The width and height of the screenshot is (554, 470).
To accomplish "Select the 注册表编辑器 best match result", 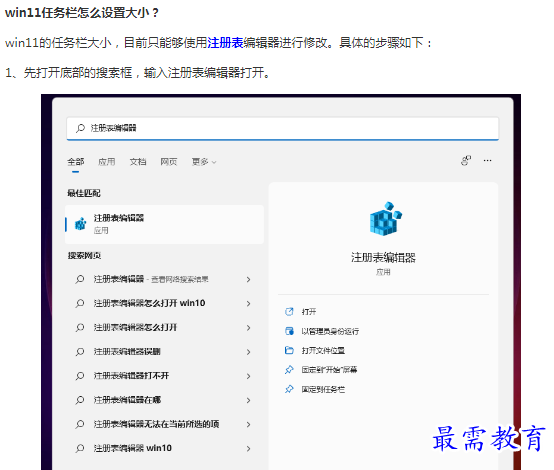I will [x=164, y=224].
